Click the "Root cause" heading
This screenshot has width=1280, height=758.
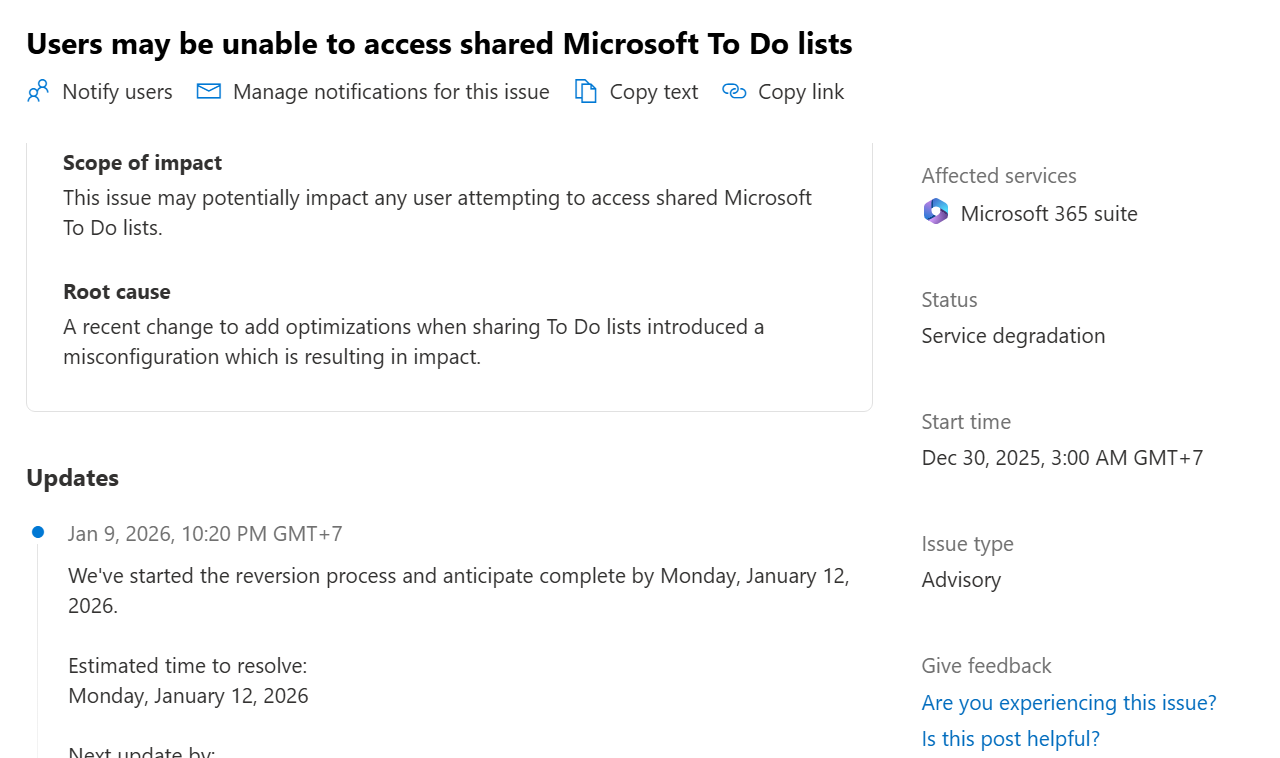pos(116,292)
